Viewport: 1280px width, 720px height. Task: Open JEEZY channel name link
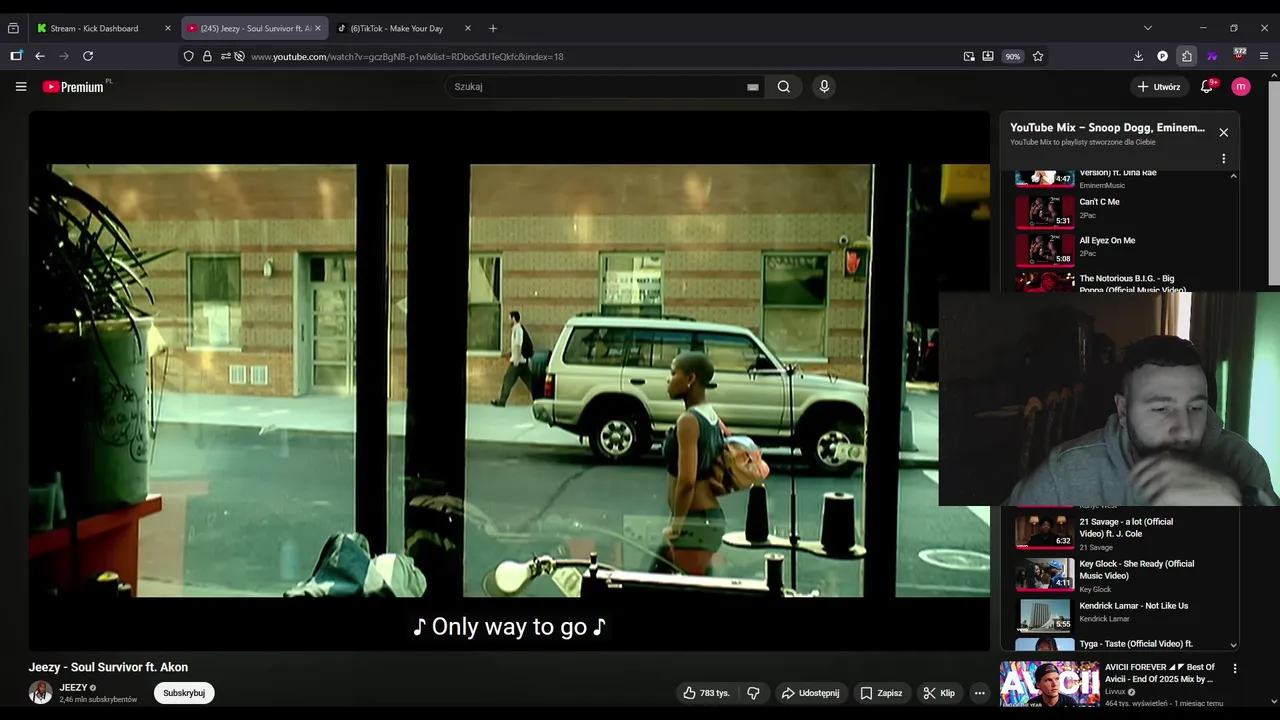(x=73, y=688)
